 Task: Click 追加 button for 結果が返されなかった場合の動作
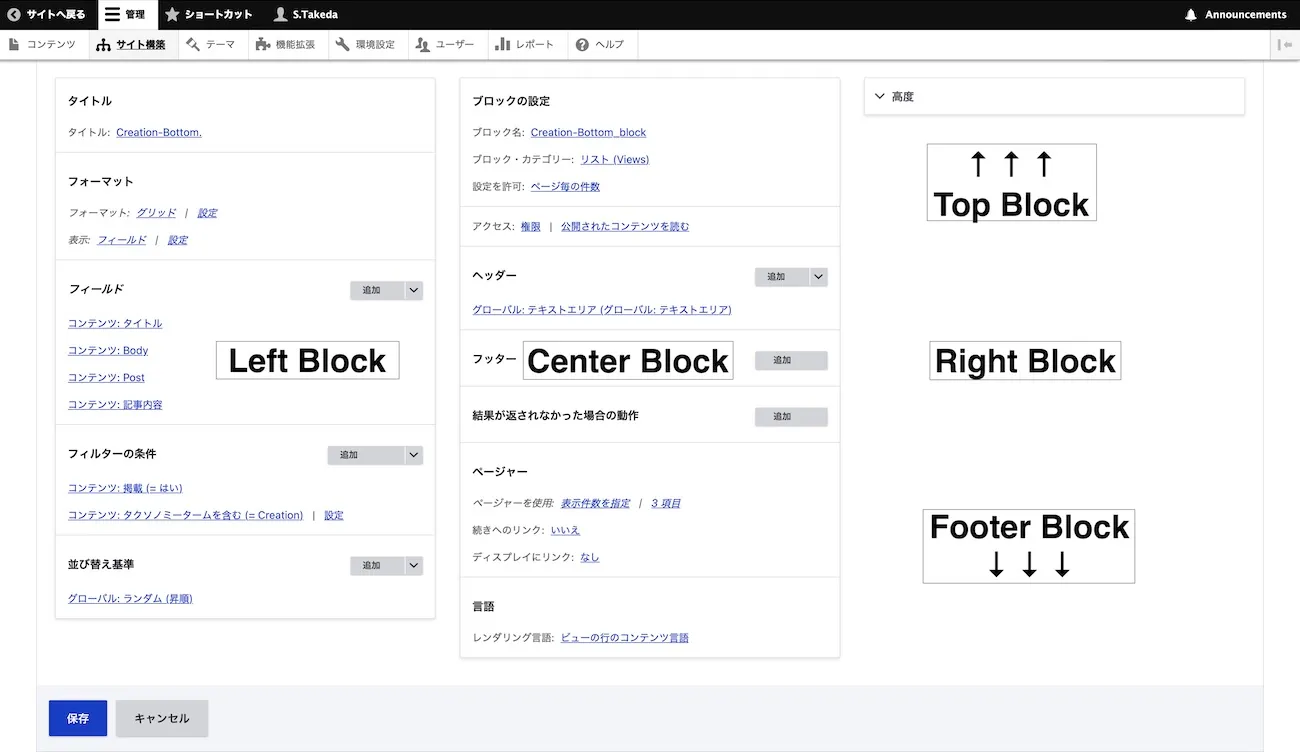[x=791, y=416]
